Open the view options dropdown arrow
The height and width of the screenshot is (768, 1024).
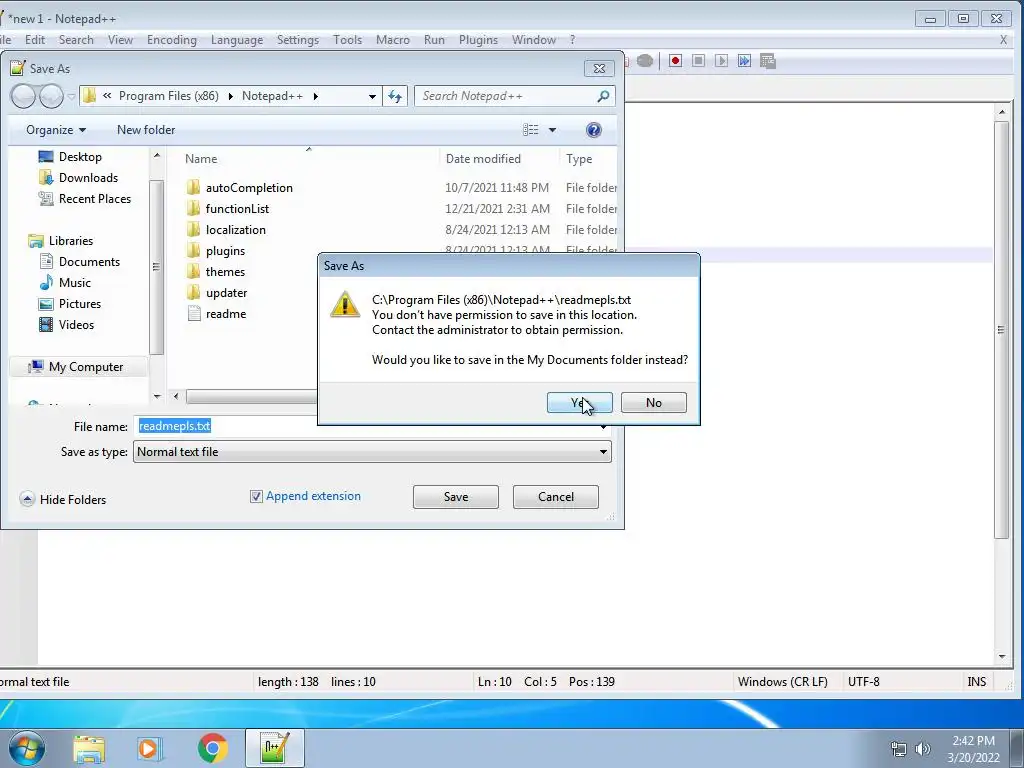[552, 130]
